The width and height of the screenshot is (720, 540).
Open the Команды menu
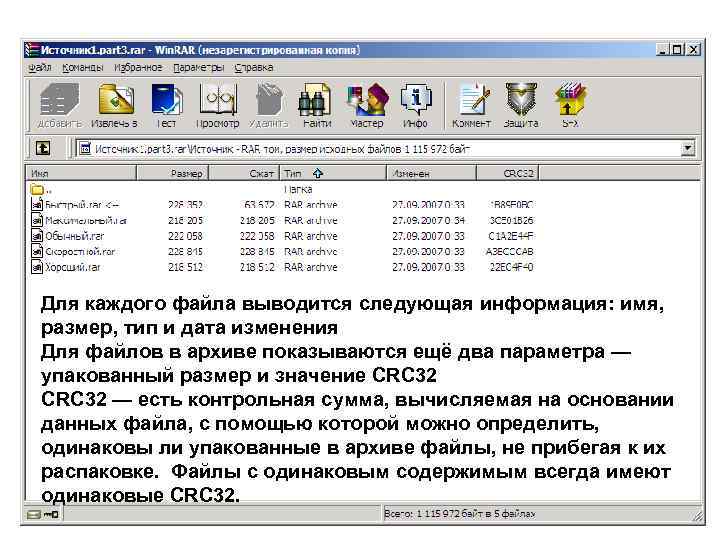pos(83,68)
